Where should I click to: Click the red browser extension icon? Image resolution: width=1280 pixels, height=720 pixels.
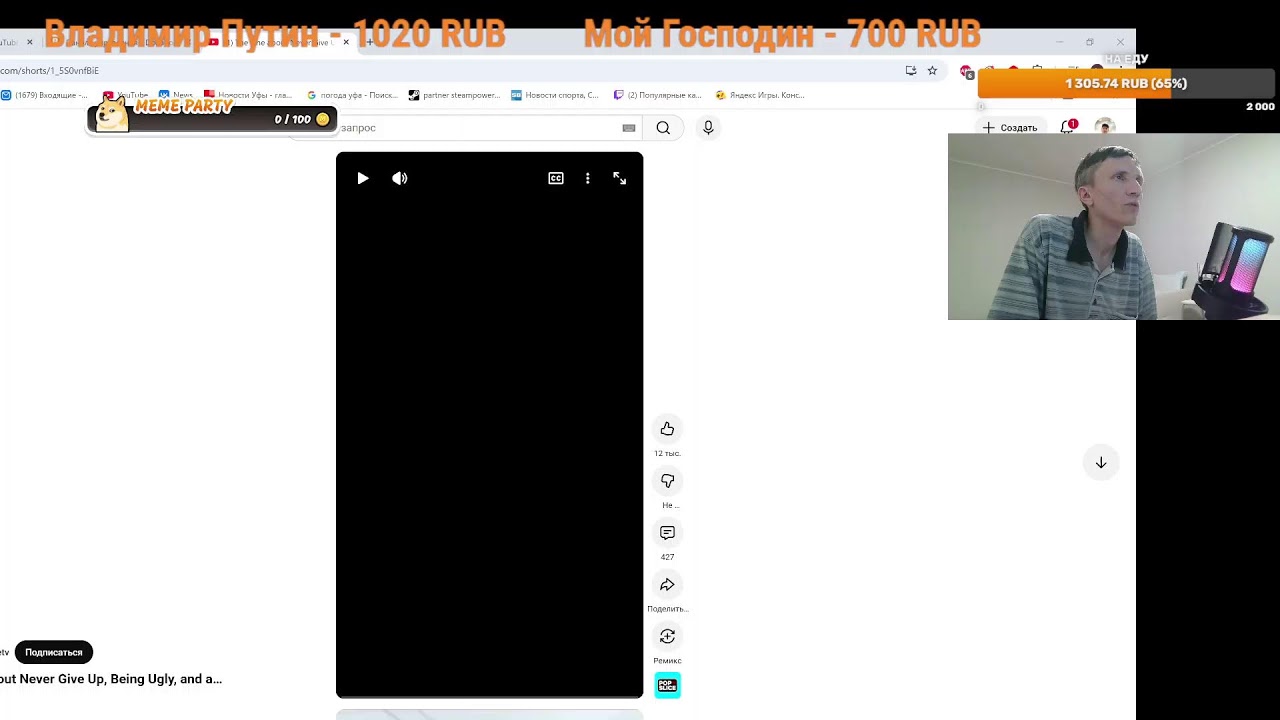pos(966,71)
